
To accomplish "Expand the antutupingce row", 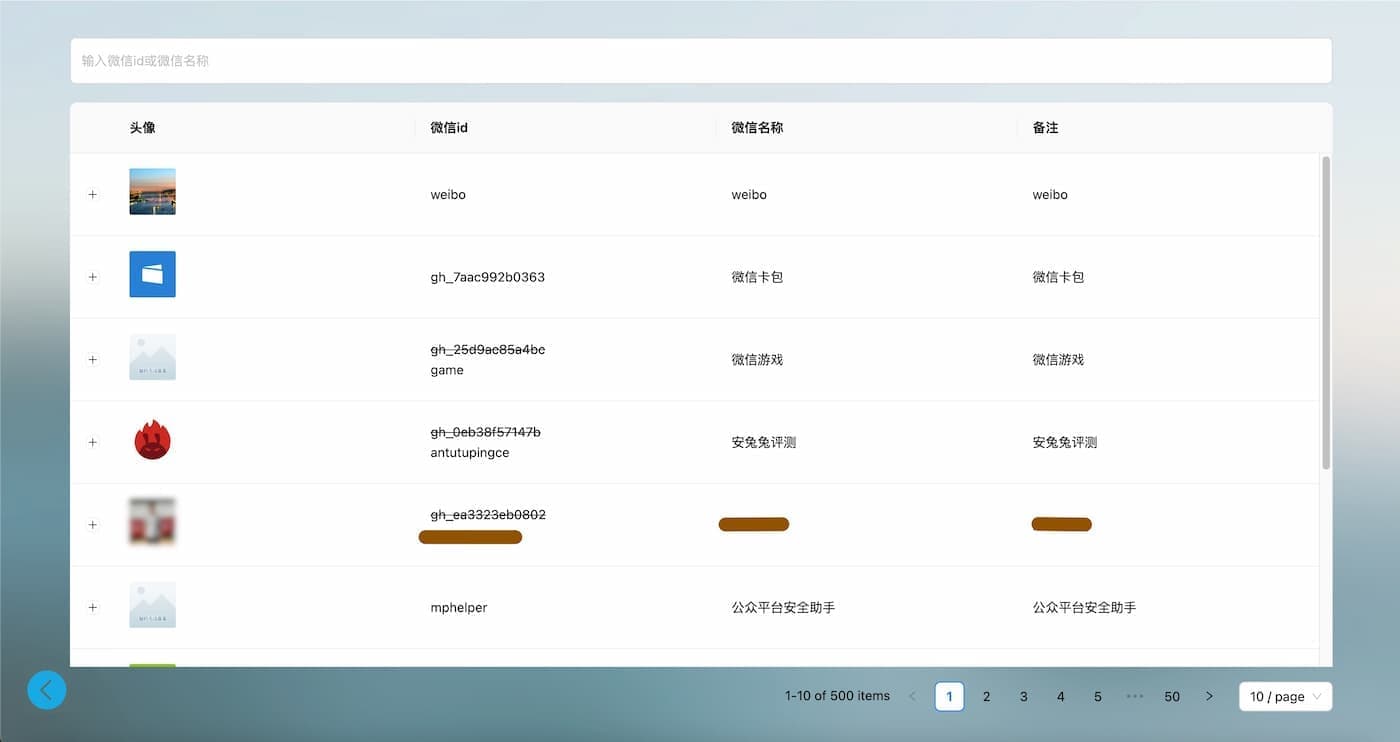I will (93, 442).
